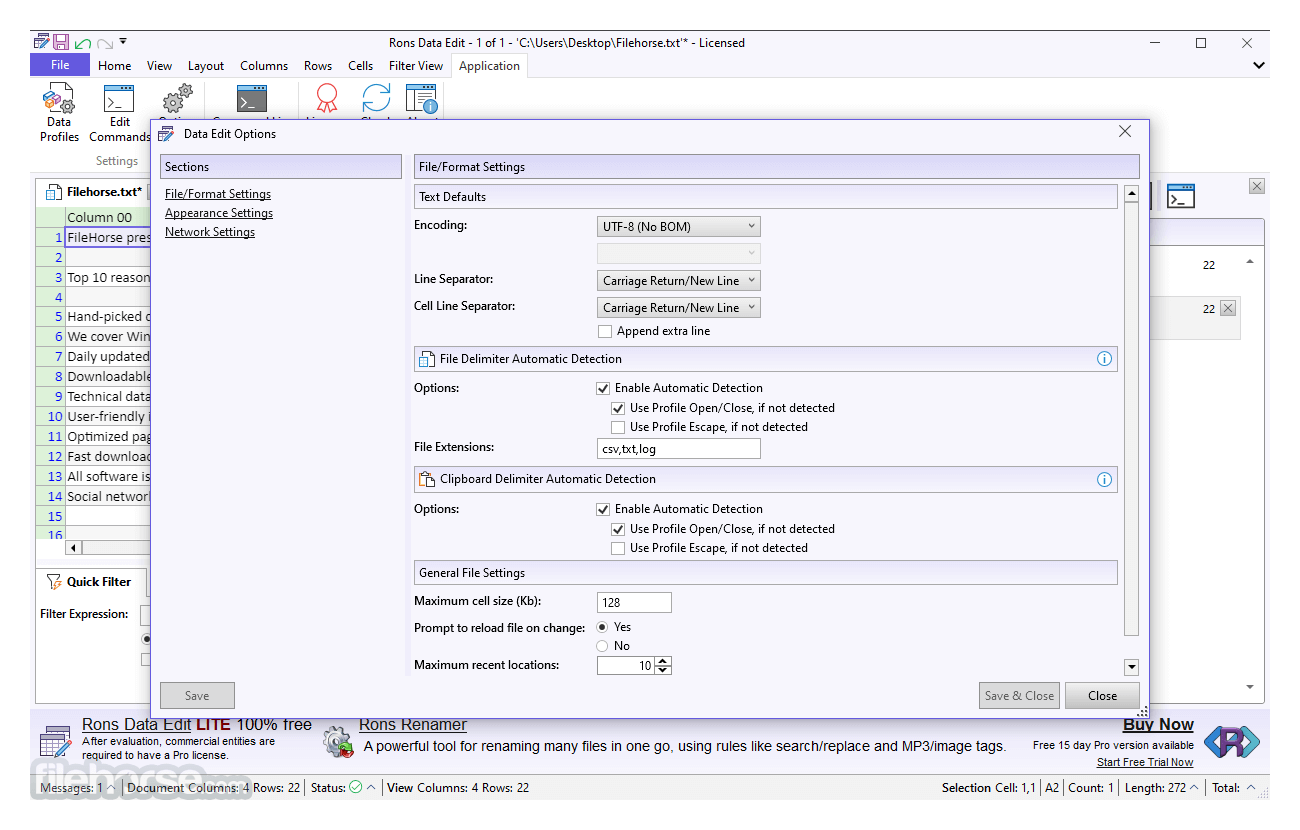
Task: Show Clipboard Delimiter Automatic Detection info
Action: pyautogui.click(x=1104, y=479)
